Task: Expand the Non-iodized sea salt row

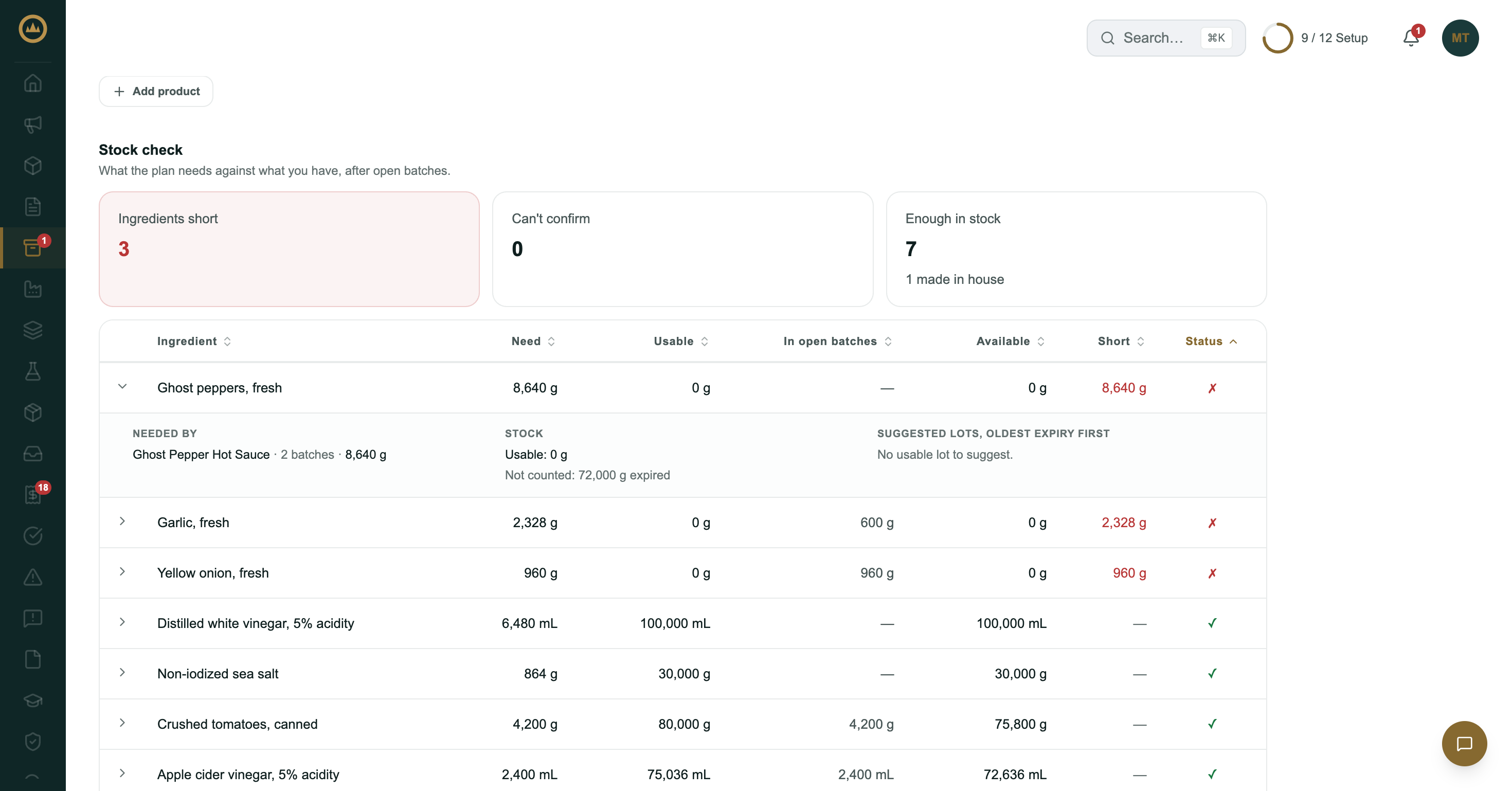Action: (122, 673)
